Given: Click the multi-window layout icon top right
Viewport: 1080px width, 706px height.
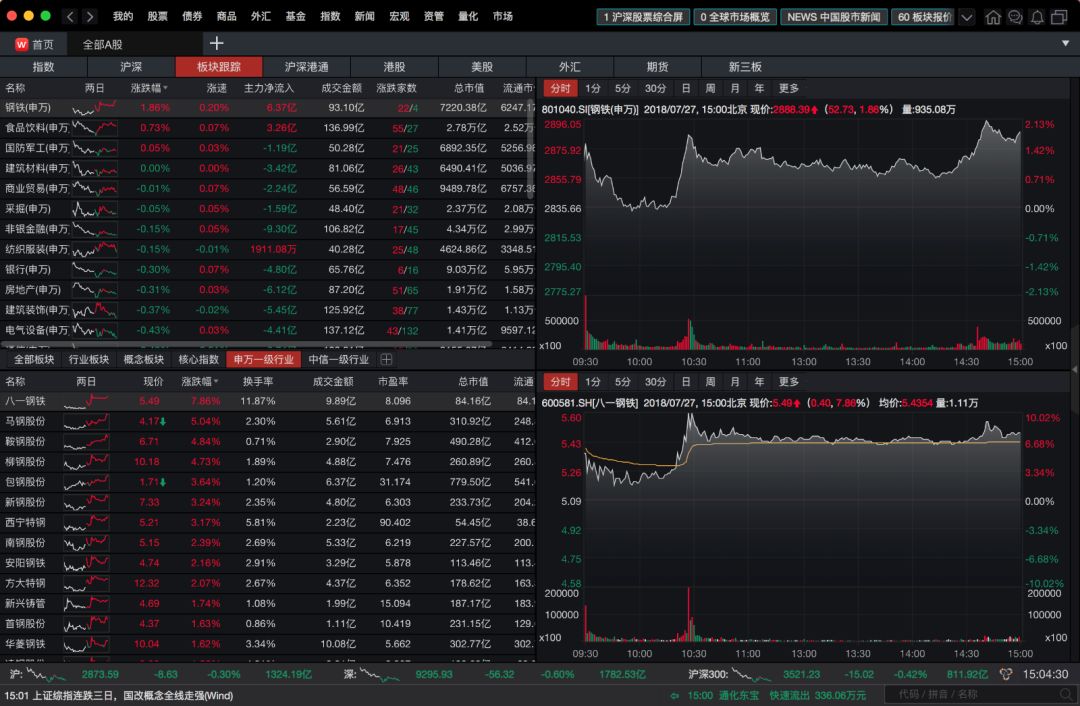Looking at the screenshot, I should [1059, 16].
